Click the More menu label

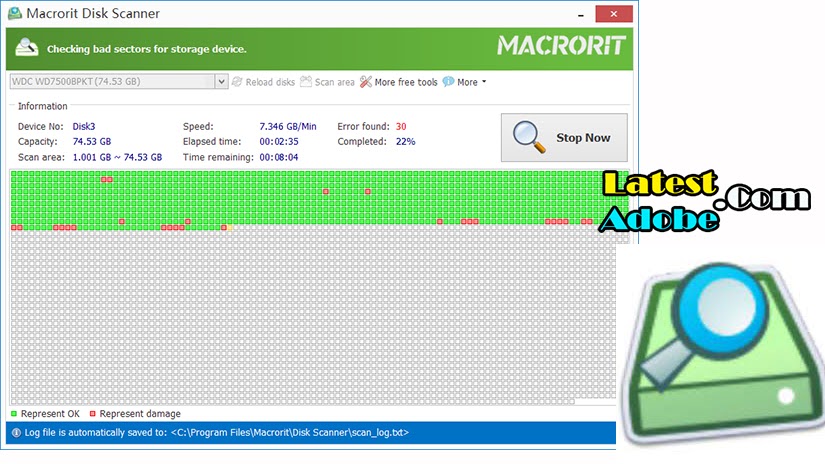pos(467,82)
